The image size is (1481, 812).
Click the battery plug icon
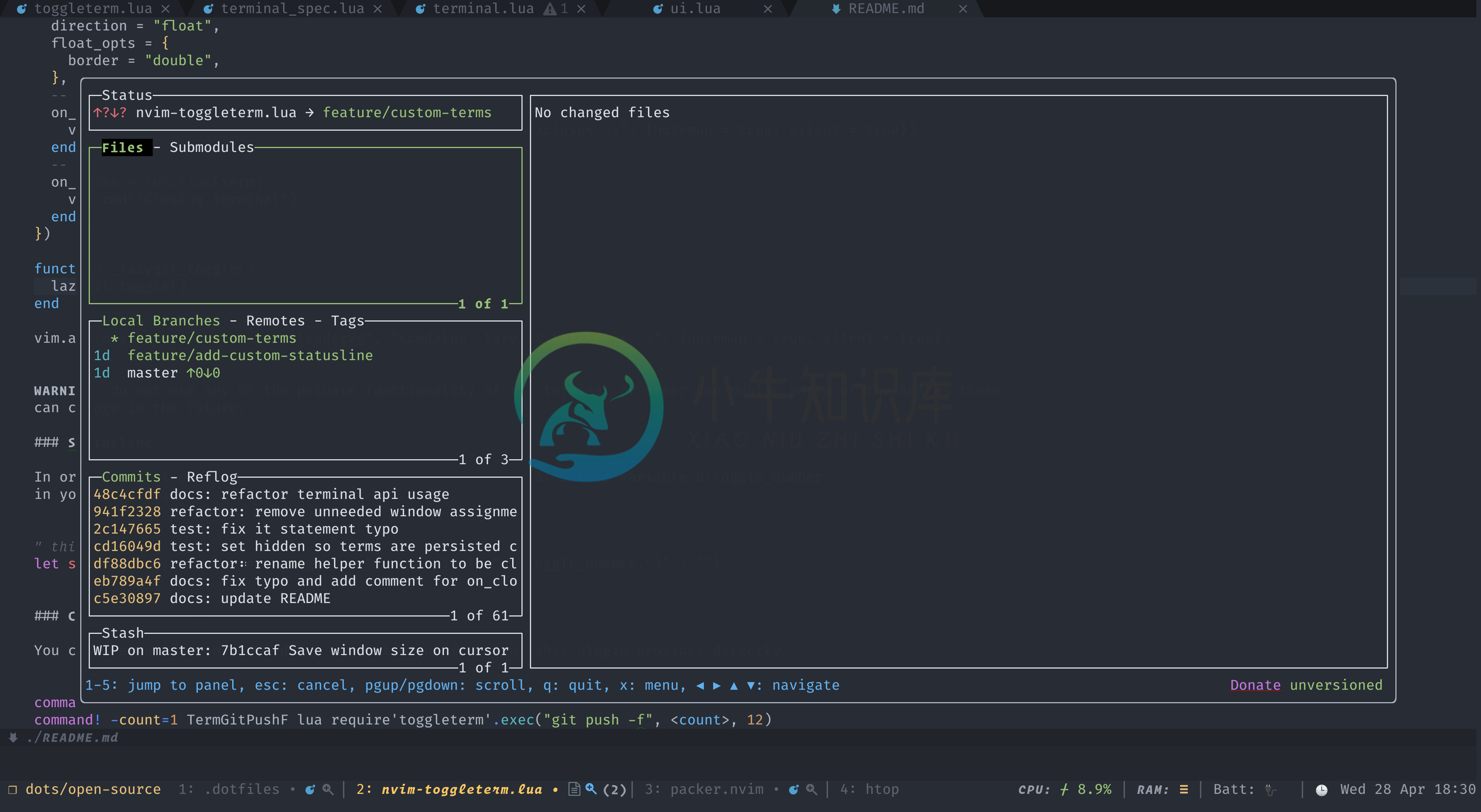tap(1270, 790)
